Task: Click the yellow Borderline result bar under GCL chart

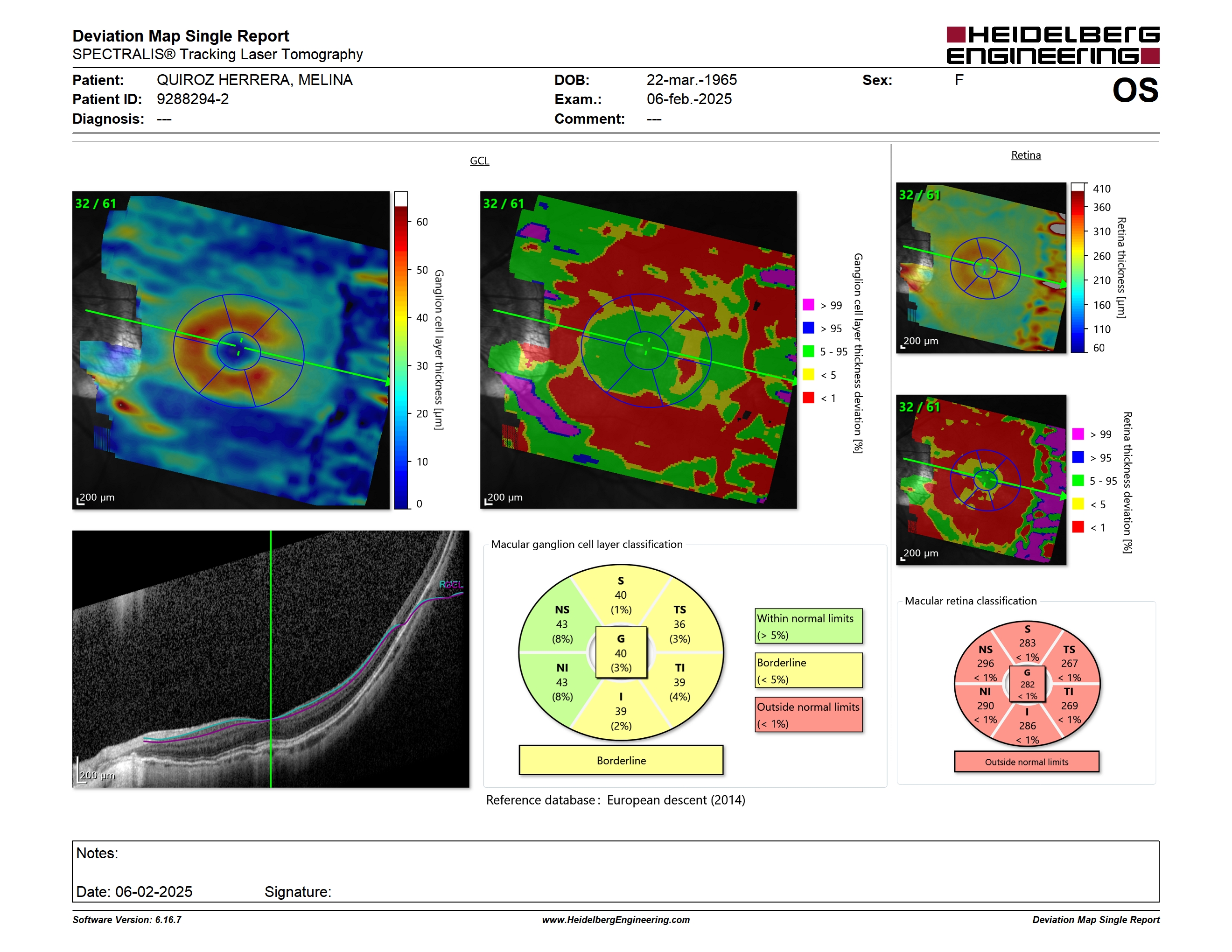Action: point(621,760)
